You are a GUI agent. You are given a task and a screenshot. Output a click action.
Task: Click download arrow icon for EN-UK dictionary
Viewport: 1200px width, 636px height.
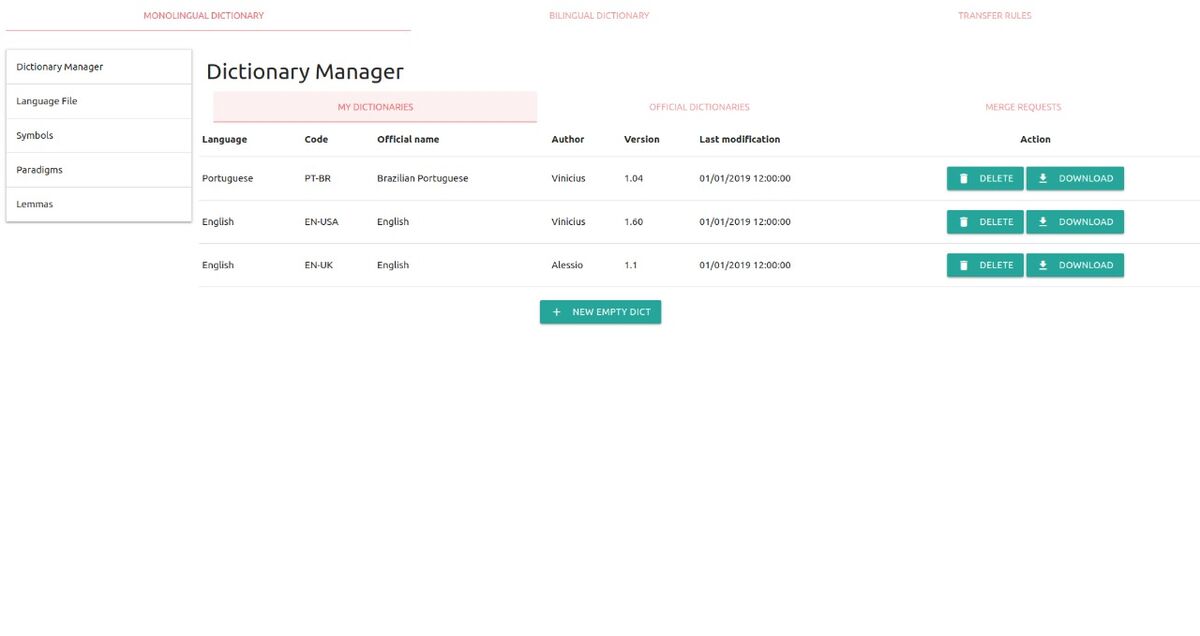(1043, 265)
